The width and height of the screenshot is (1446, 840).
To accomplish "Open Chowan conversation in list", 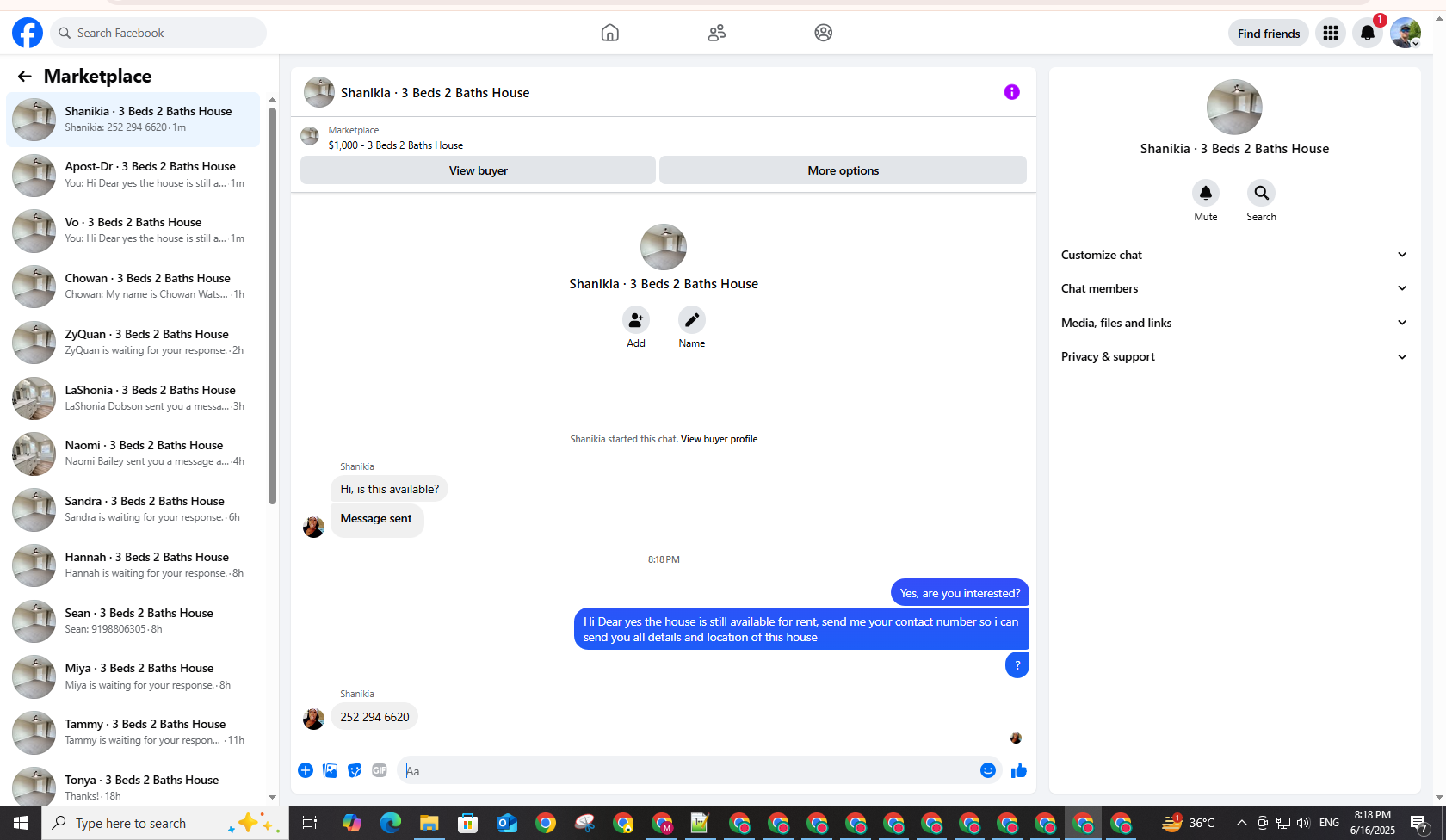I will [x=133, y=287].
